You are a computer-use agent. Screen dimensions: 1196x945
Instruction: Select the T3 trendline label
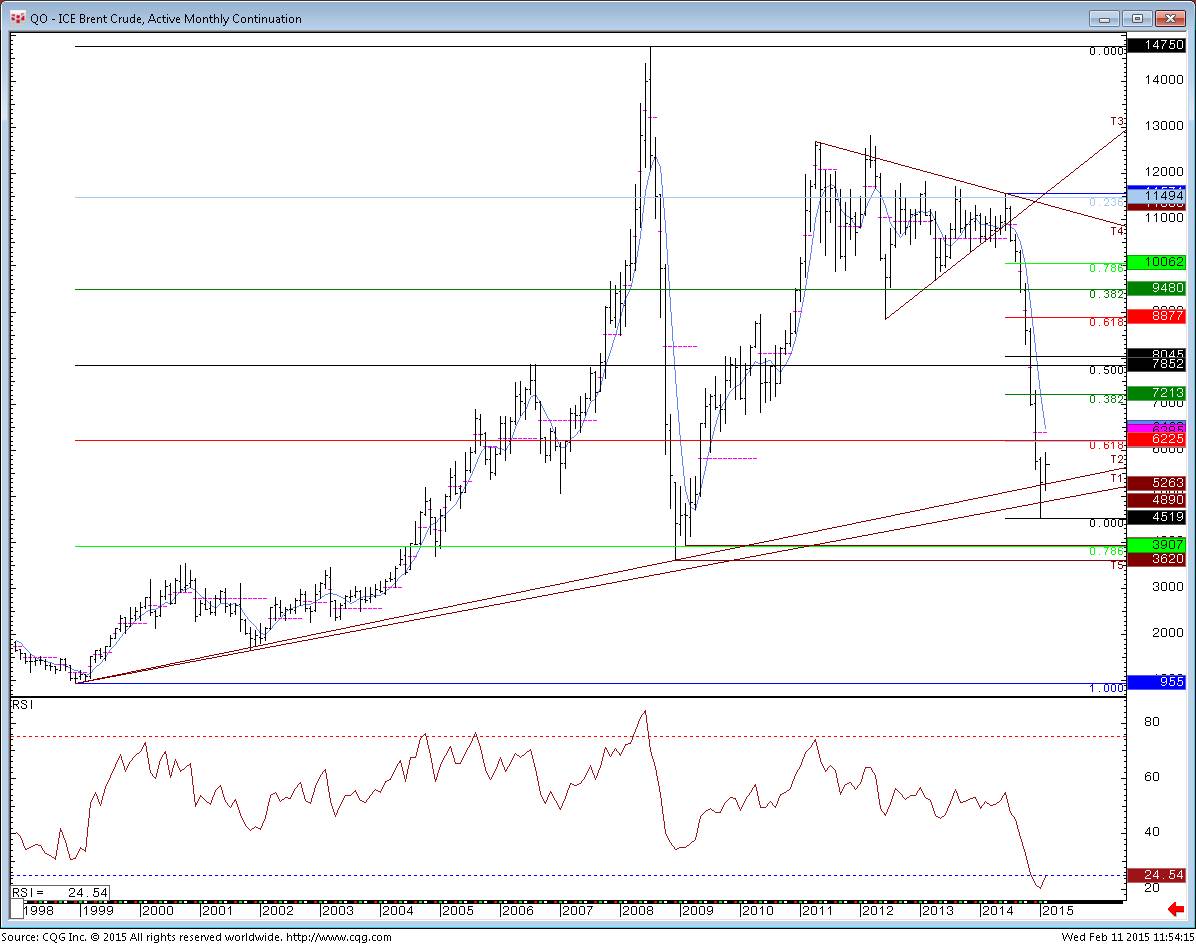tap(1116, 121)
